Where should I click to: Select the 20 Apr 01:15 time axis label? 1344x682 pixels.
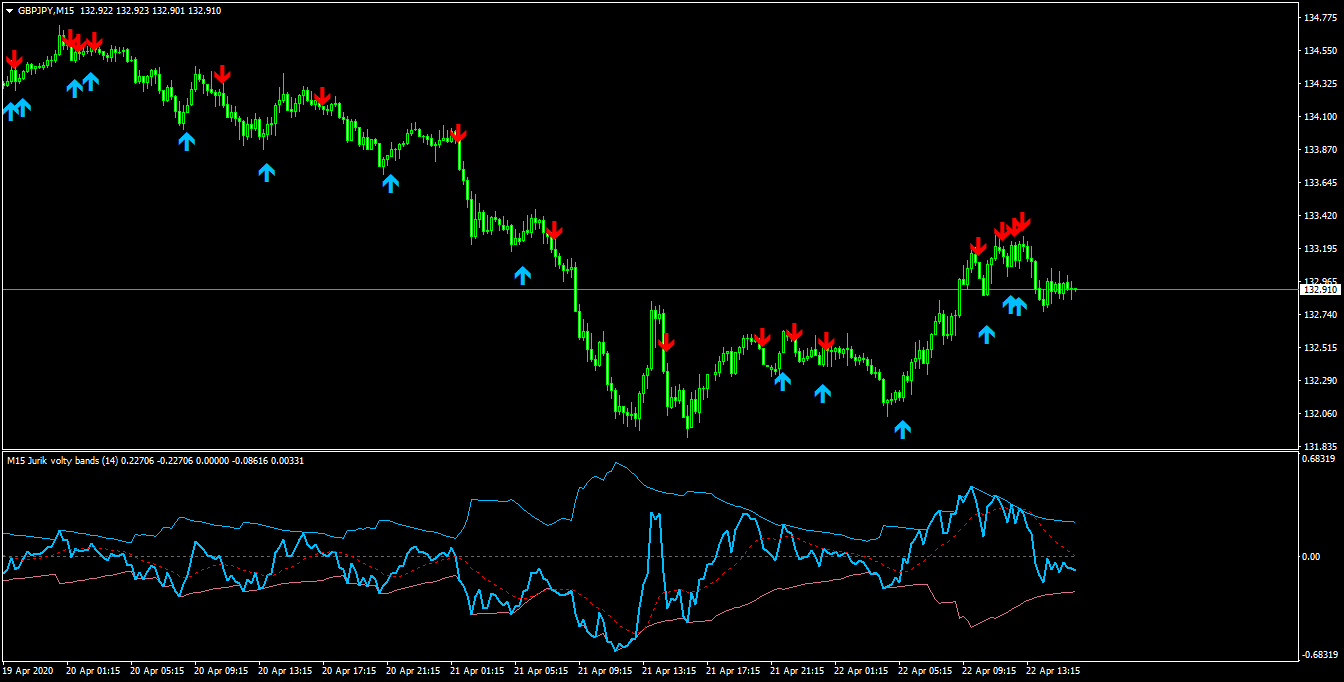(93, 671)
